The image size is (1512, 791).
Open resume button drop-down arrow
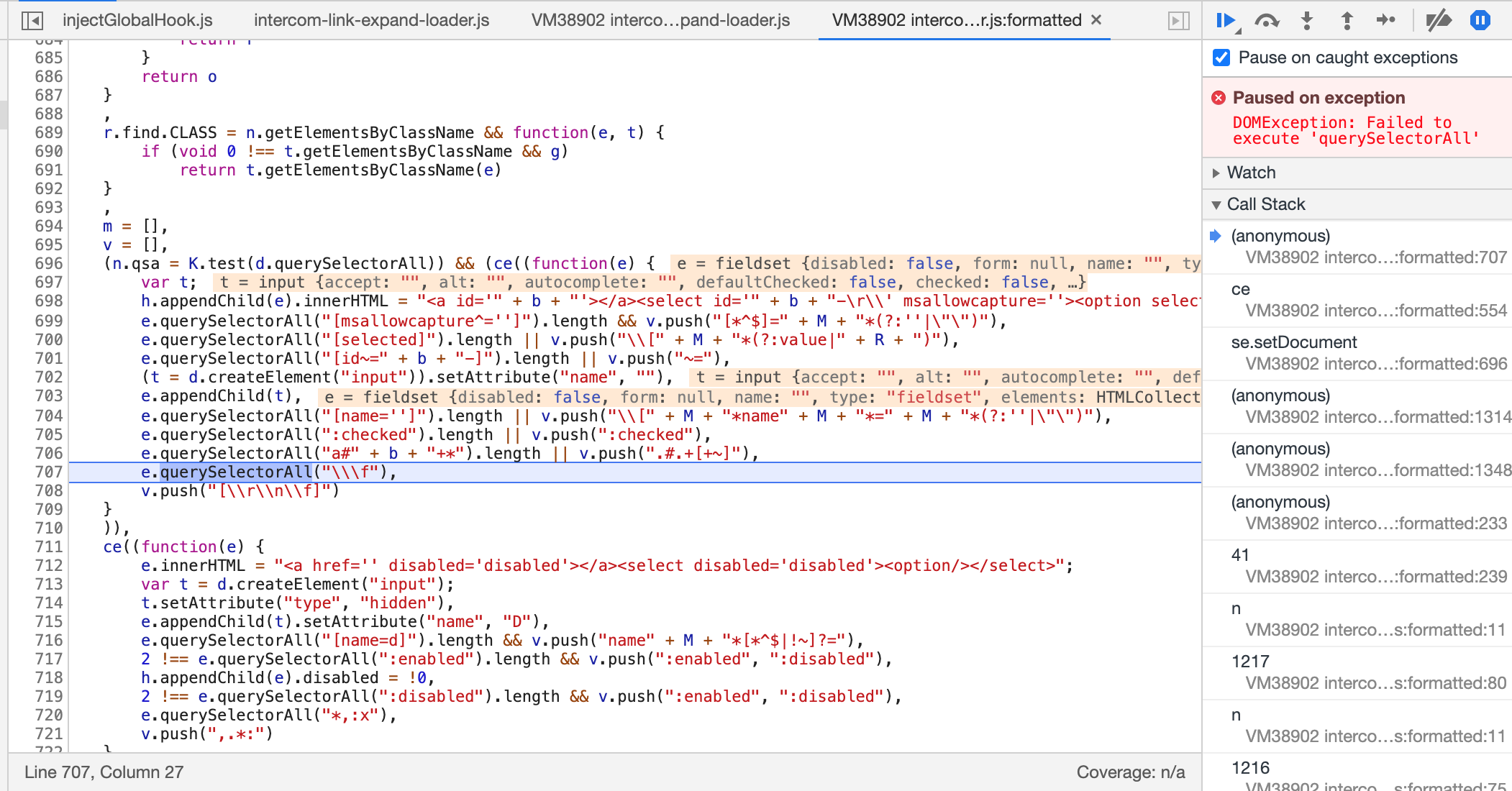(1238, 29)
